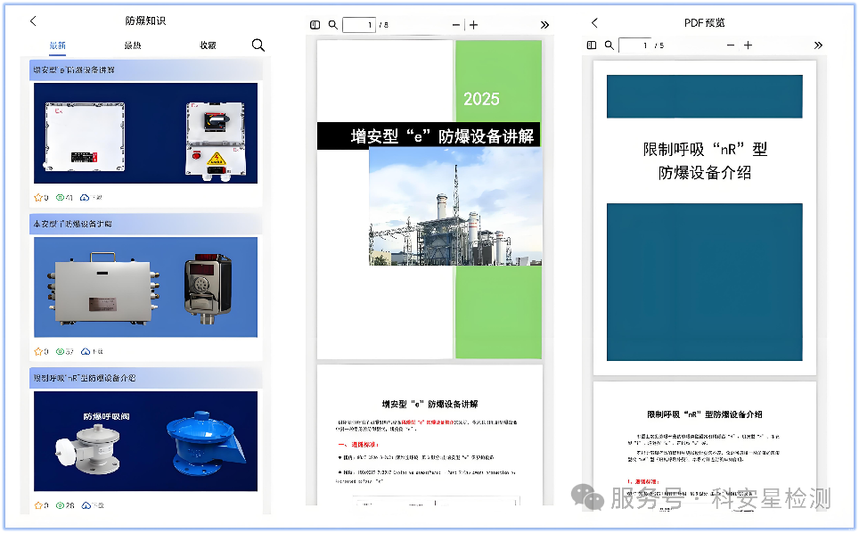Open more tools in 增安型 PDF viewer
Viewport: 859px width, 533px height.
pos(545,25)
